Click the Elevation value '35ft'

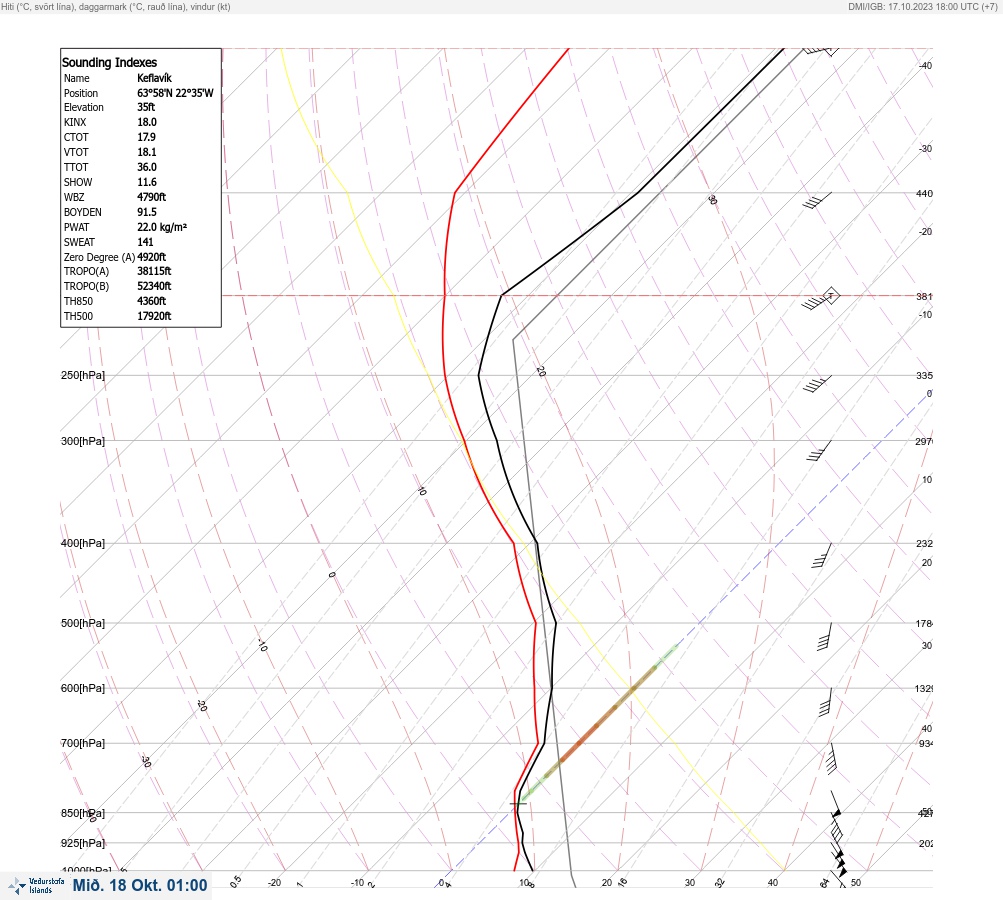tap(146, 107)
